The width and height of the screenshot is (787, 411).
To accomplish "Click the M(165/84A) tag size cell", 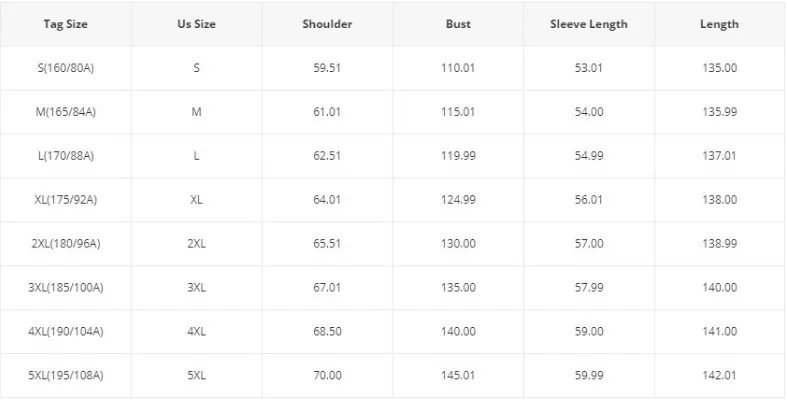I will pyautogui.click(x=65, y=112).
